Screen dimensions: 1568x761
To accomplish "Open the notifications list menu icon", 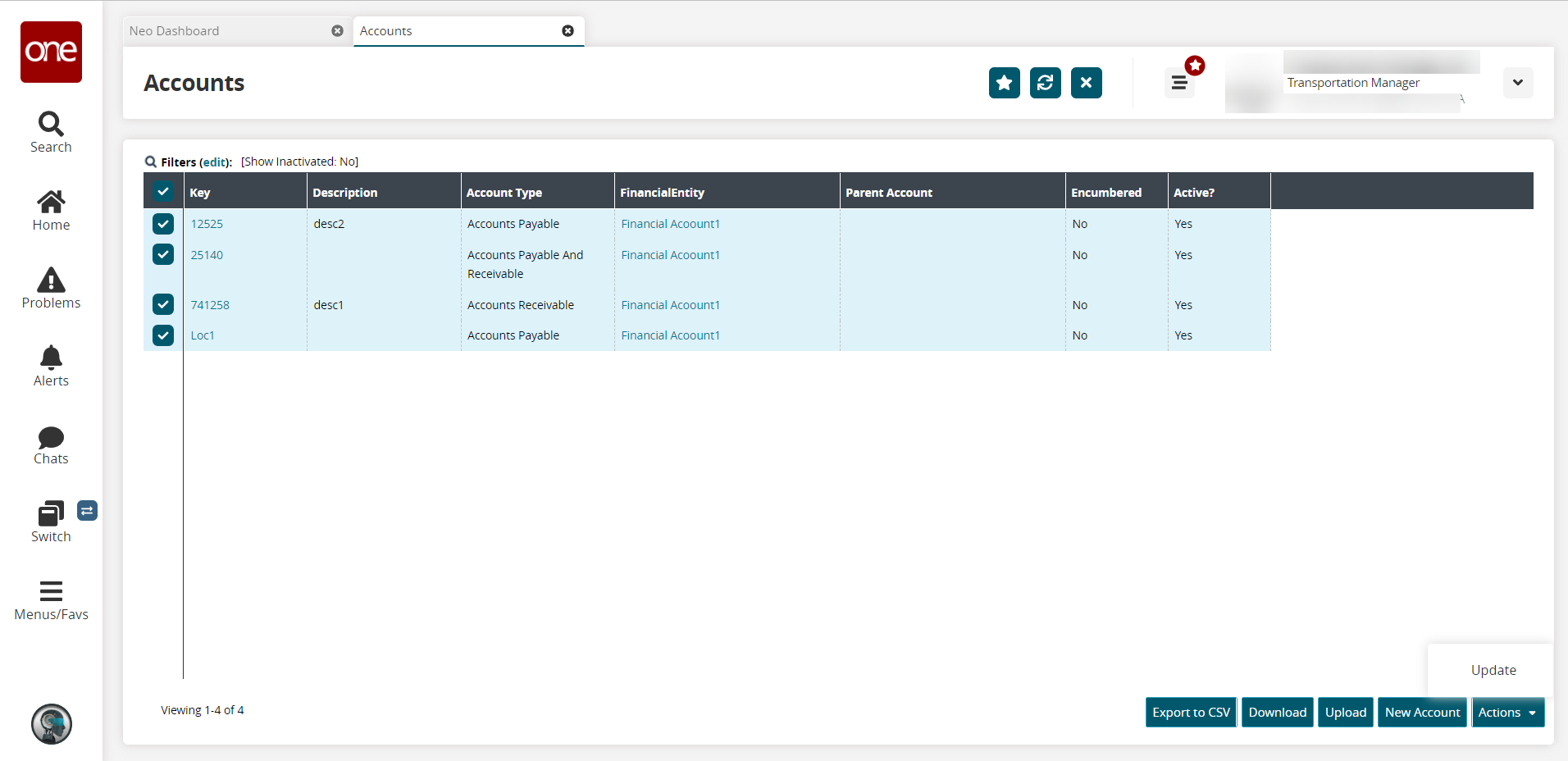I will pyautogui.click(x=1179, y=83).
